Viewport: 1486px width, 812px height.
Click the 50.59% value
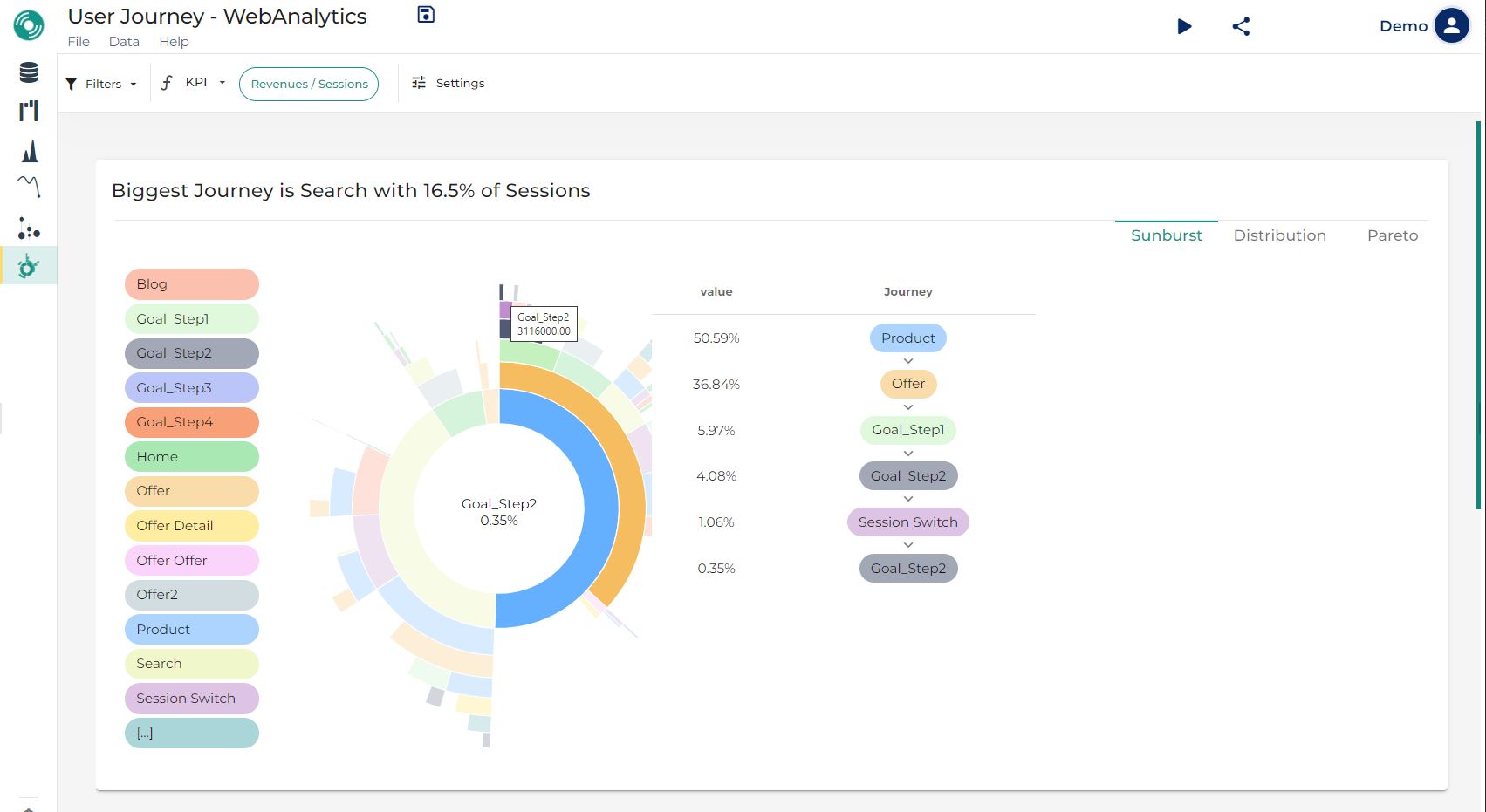(716, 338)
